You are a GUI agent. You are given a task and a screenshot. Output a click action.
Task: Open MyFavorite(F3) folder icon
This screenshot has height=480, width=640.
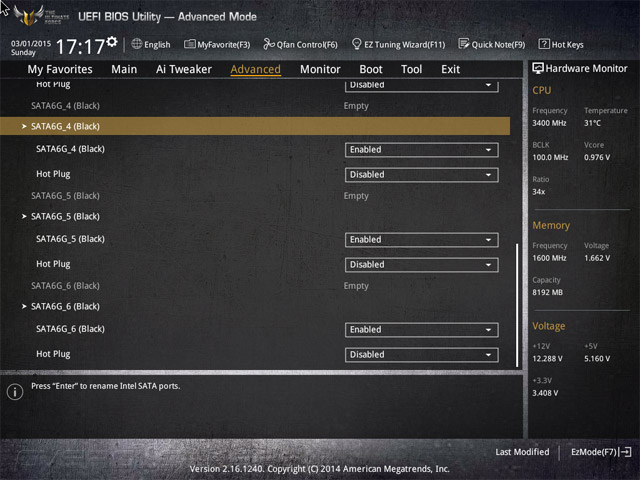pyautogui.click(x=189, y=44)
